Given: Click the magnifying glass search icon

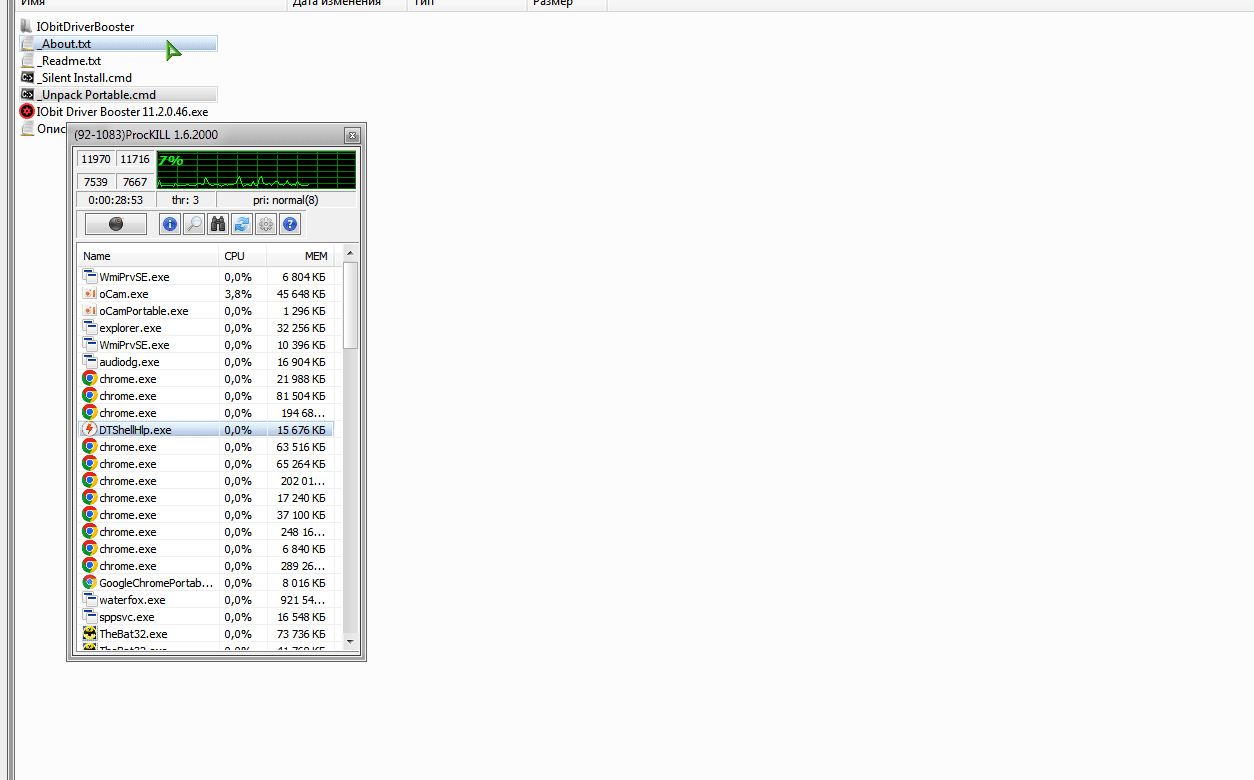Looking at the screenshot, I should pyautogui.click(x=194, y=224).
